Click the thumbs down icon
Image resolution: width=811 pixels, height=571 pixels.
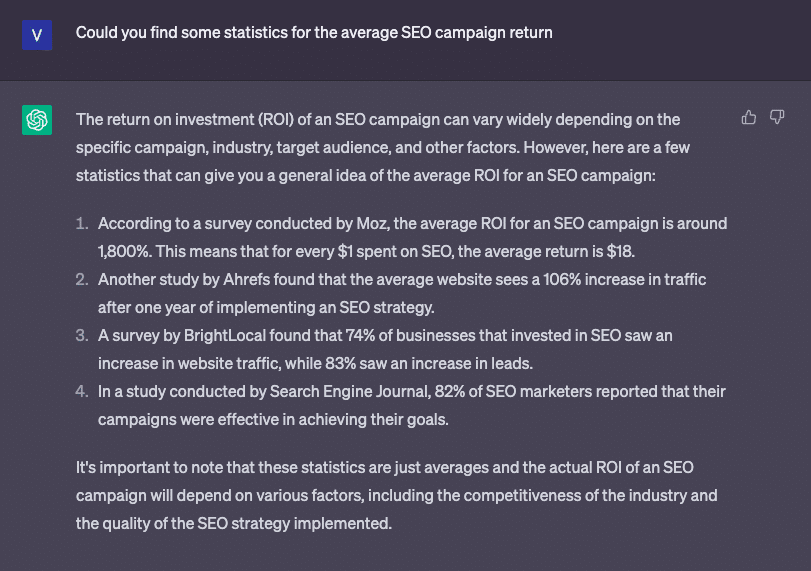click(x=777, y=117)
